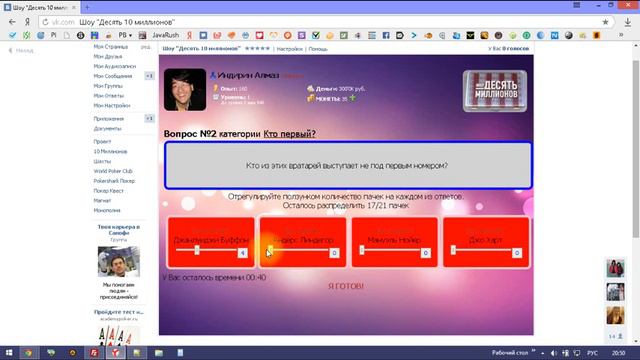
Task: Show hidden bookmarks with » chevron
Action: click(621, 36)
